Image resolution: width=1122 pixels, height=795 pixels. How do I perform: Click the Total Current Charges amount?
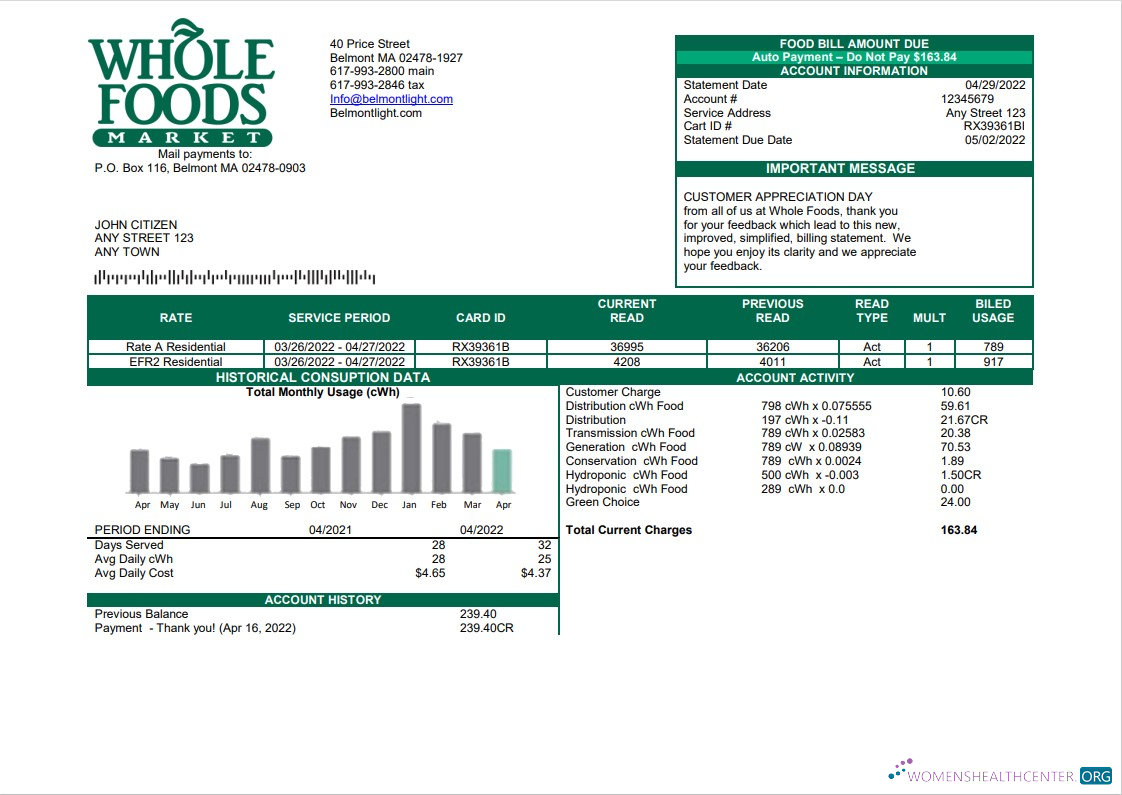957,530
